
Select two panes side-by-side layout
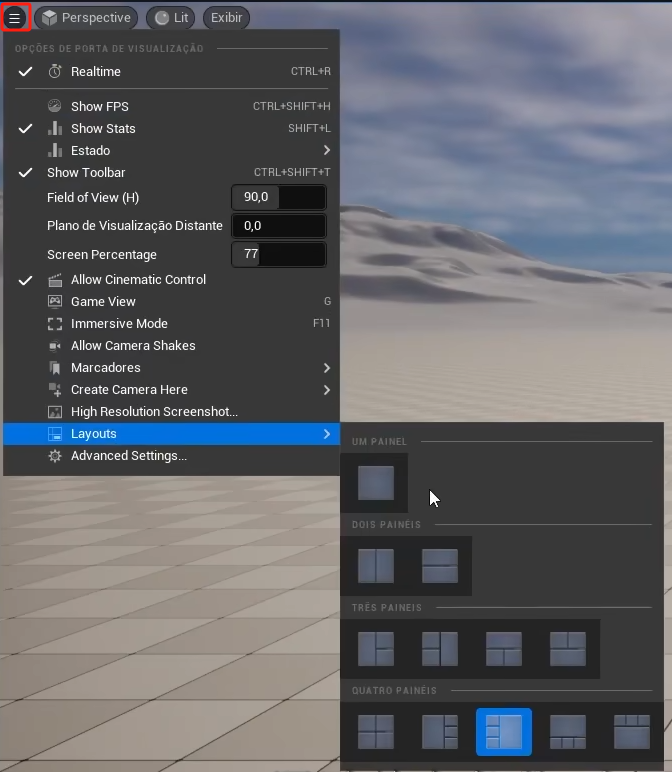click(x=376, y=566)
